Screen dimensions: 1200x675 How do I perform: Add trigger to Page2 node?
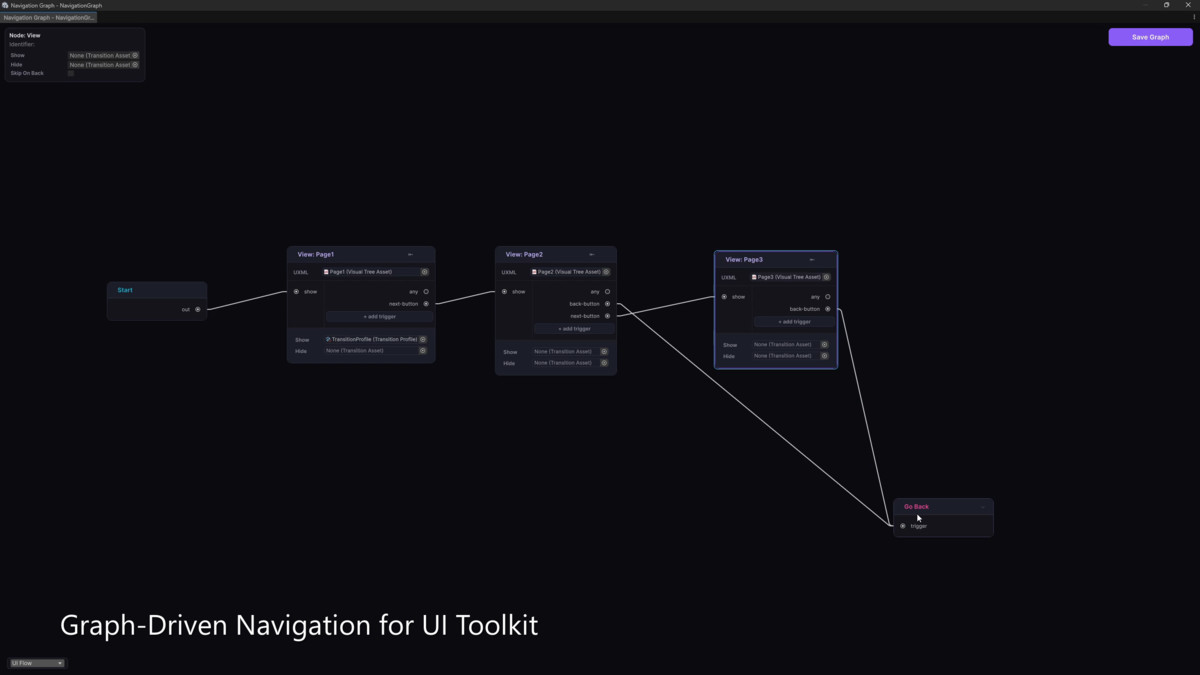(x=574, y=328)
